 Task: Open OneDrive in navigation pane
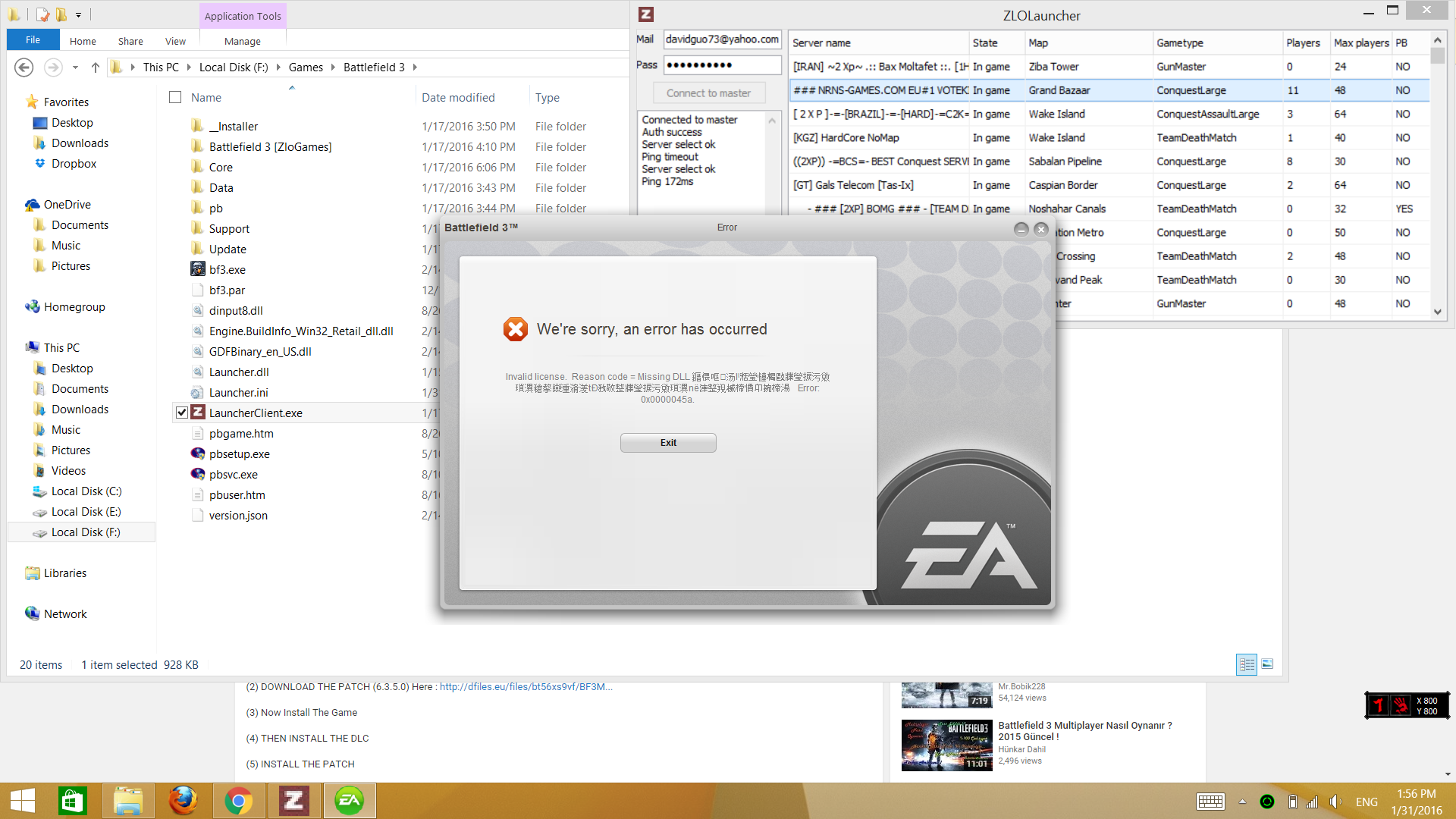(x=67, y=204)
